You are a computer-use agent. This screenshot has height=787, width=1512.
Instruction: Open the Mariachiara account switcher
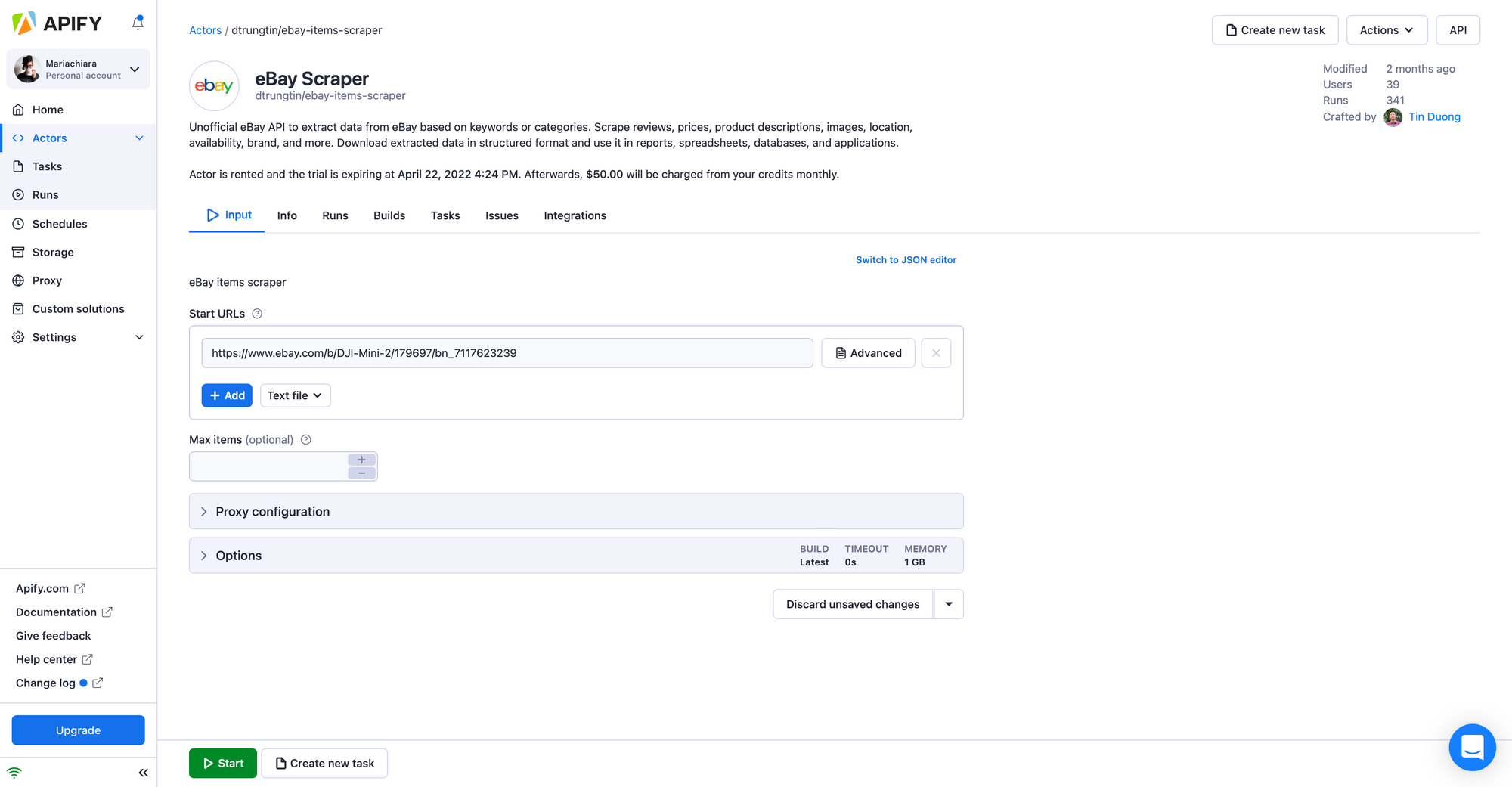(x=78, y=70)
